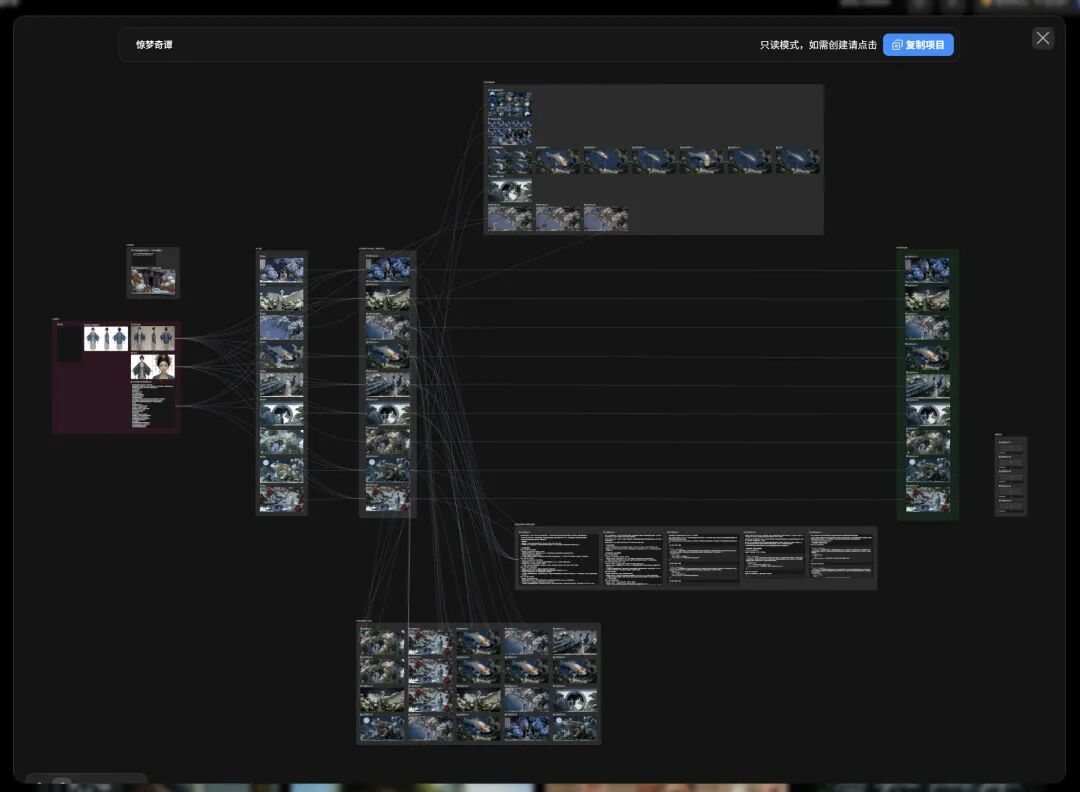Click the moon gate image in bottom grid
The height and width of the screenshot is (792, 1080).
(575, 699)
